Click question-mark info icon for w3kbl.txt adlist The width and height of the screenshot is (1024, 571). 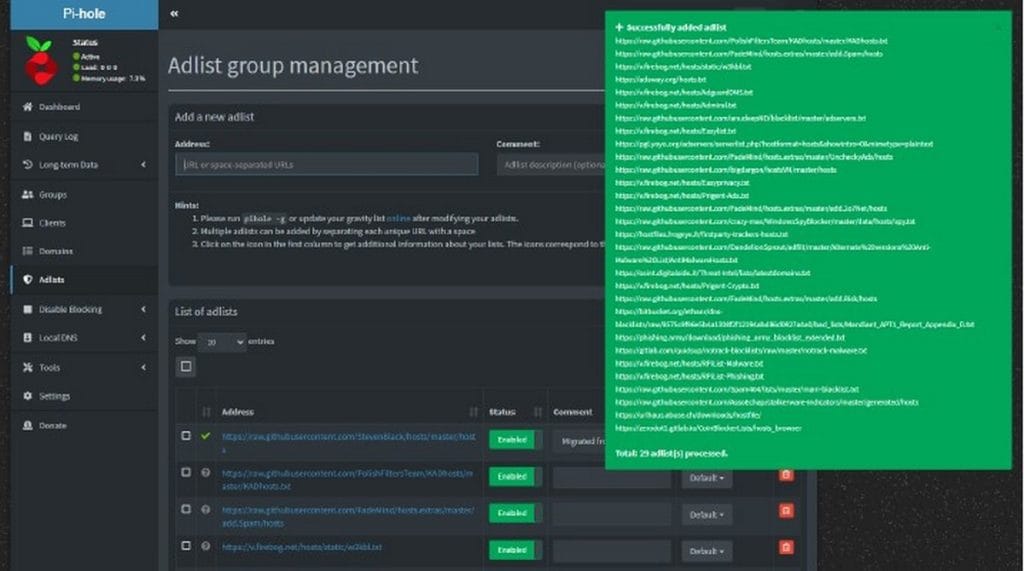coord(206,546)
